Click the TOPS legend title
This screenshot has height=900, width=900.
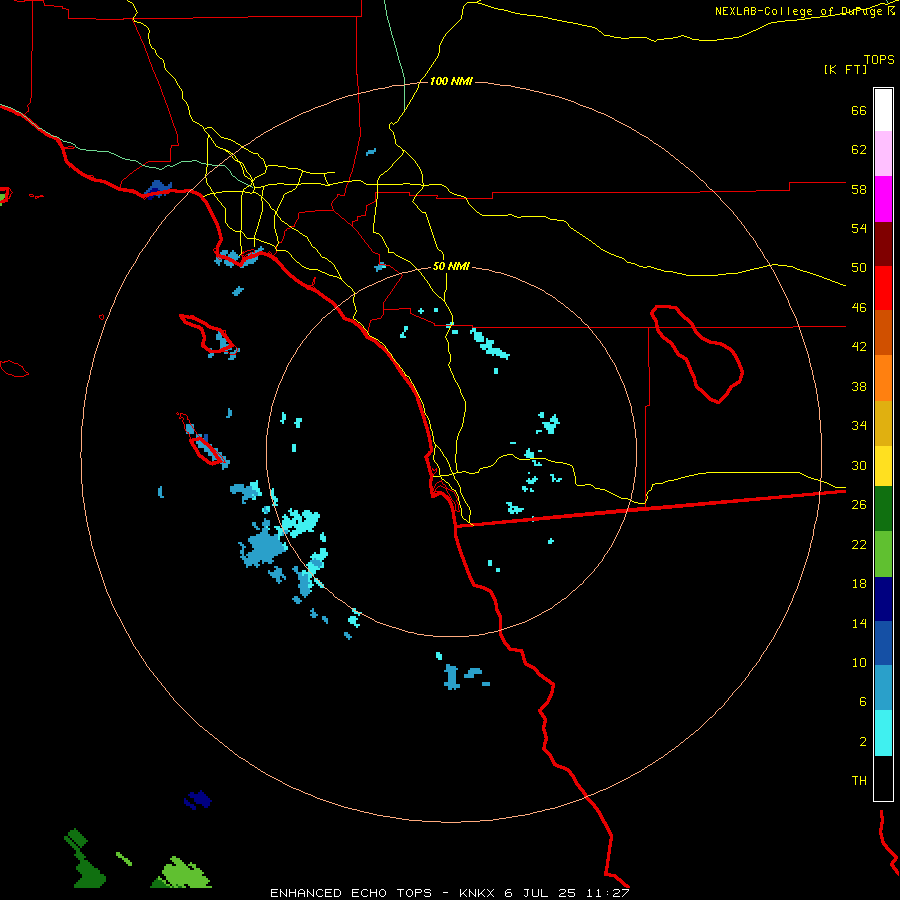(879, 59)
